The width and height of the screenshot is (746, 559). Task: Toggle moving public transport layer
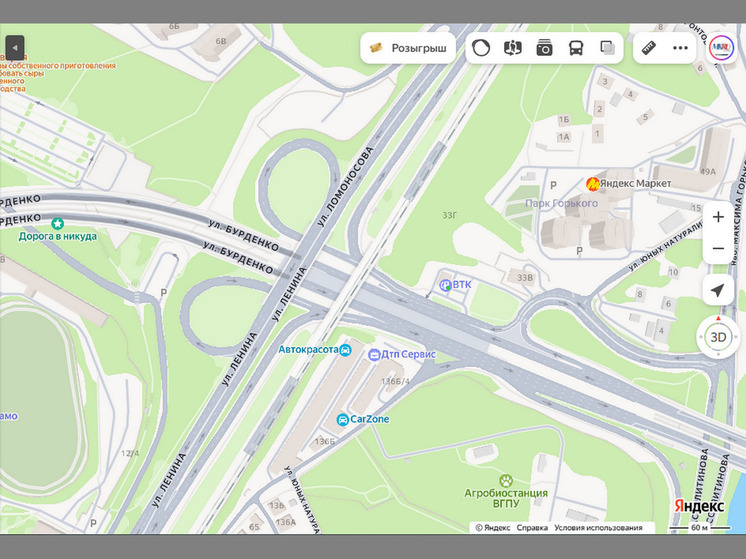(576, 48)
